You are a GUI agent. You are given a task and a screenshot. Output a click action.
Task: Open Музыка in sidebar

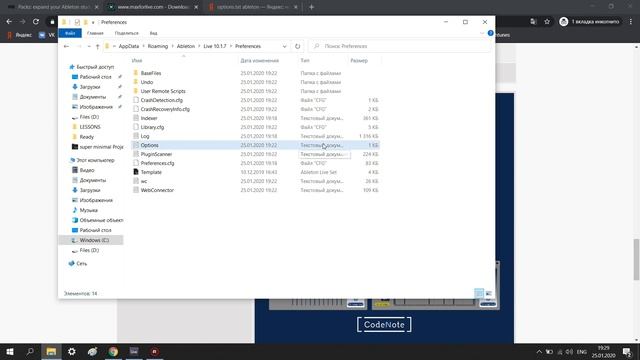(x=88, y=210)
